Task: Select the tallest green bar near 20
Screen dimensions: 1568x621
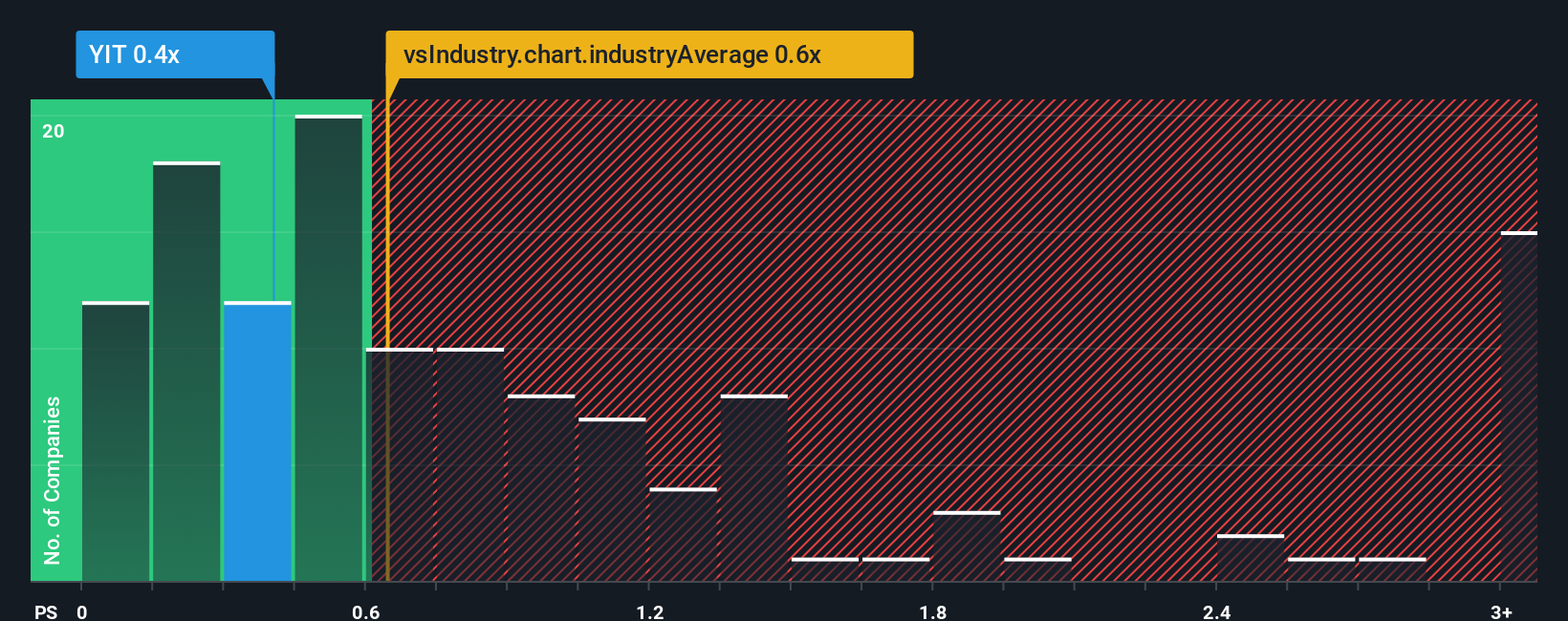Action: point(329,348)
